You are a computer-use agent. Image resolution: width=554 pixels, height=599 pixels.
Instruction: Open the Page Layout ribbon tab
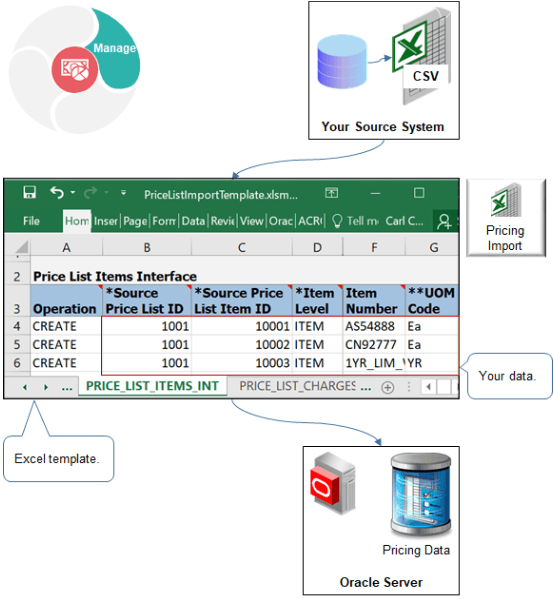click(x=135, y=221)
